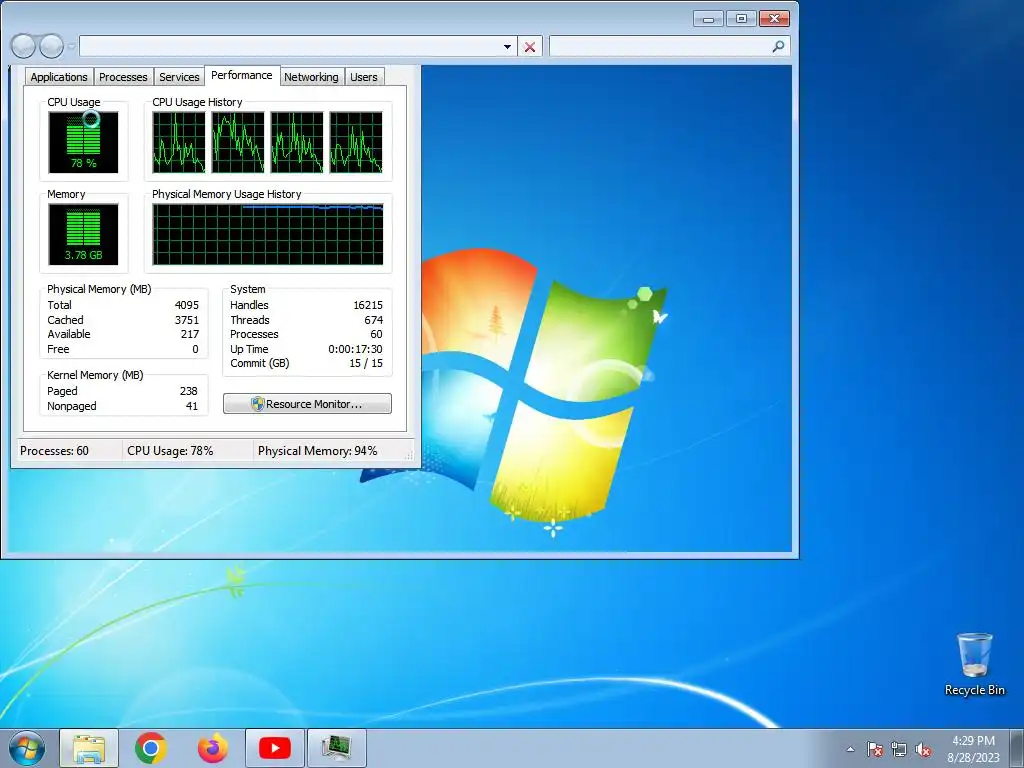Image resolution: width=1024 pixels, height=768 pixels.
Task: Click the Commit (GB) value 15 / 15
Action: (x=366, y=364)
